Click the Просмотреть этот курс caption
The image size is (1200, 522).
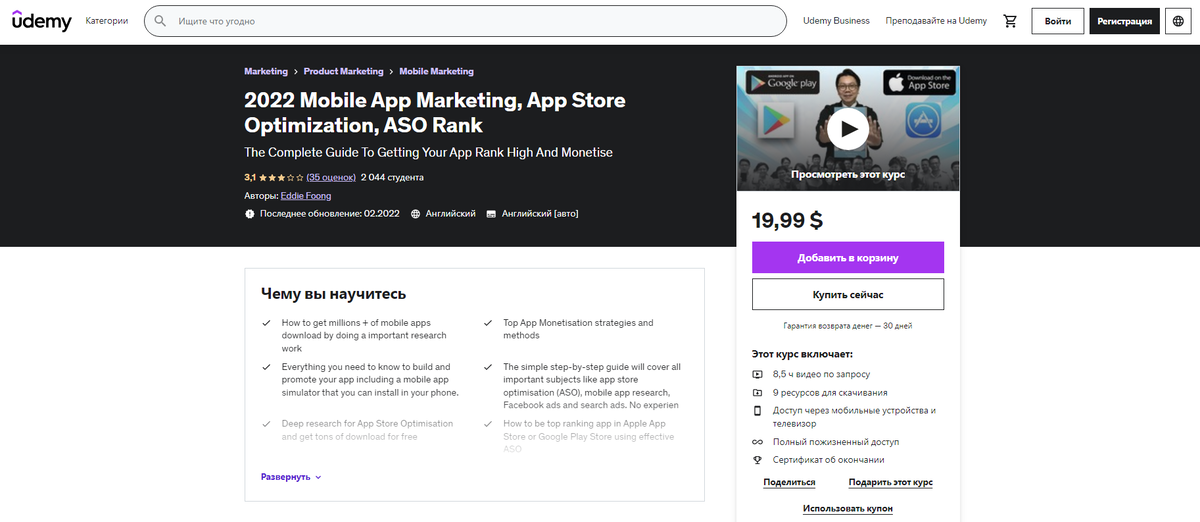pos(848,174)
